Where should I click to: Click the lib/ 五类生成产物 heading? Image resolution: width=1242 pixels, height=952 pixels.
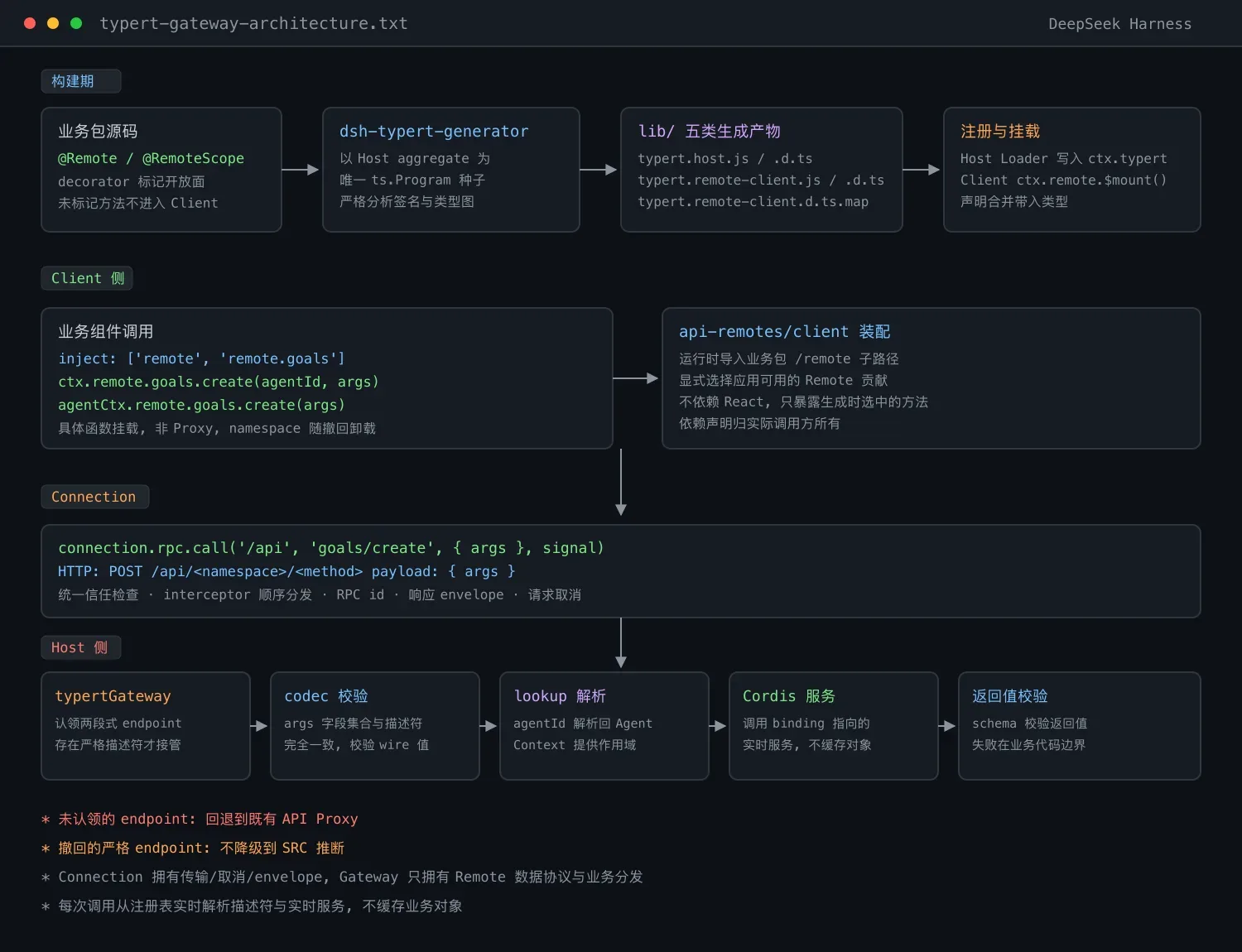click(709, 132)
